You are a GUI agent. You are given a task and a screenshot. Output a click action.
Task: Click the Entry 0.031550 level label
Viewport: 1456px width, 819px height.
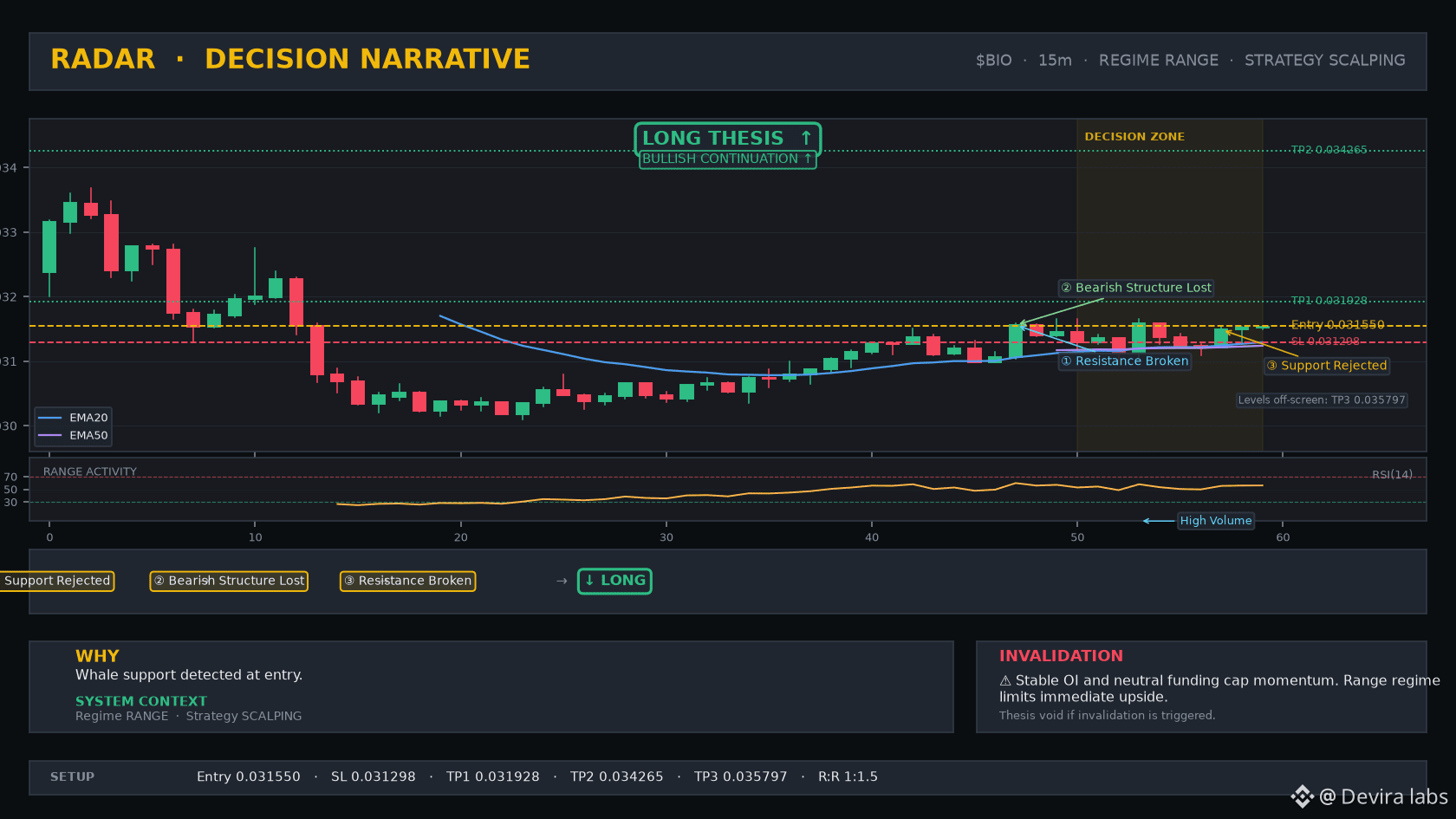(1337, 325)
